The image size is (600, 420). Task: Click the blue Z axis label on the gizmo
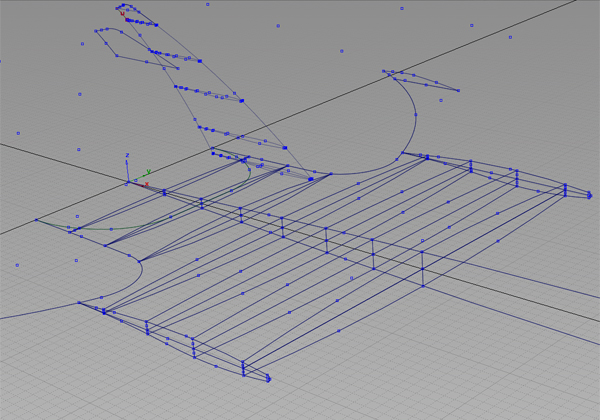coord(127,155)
